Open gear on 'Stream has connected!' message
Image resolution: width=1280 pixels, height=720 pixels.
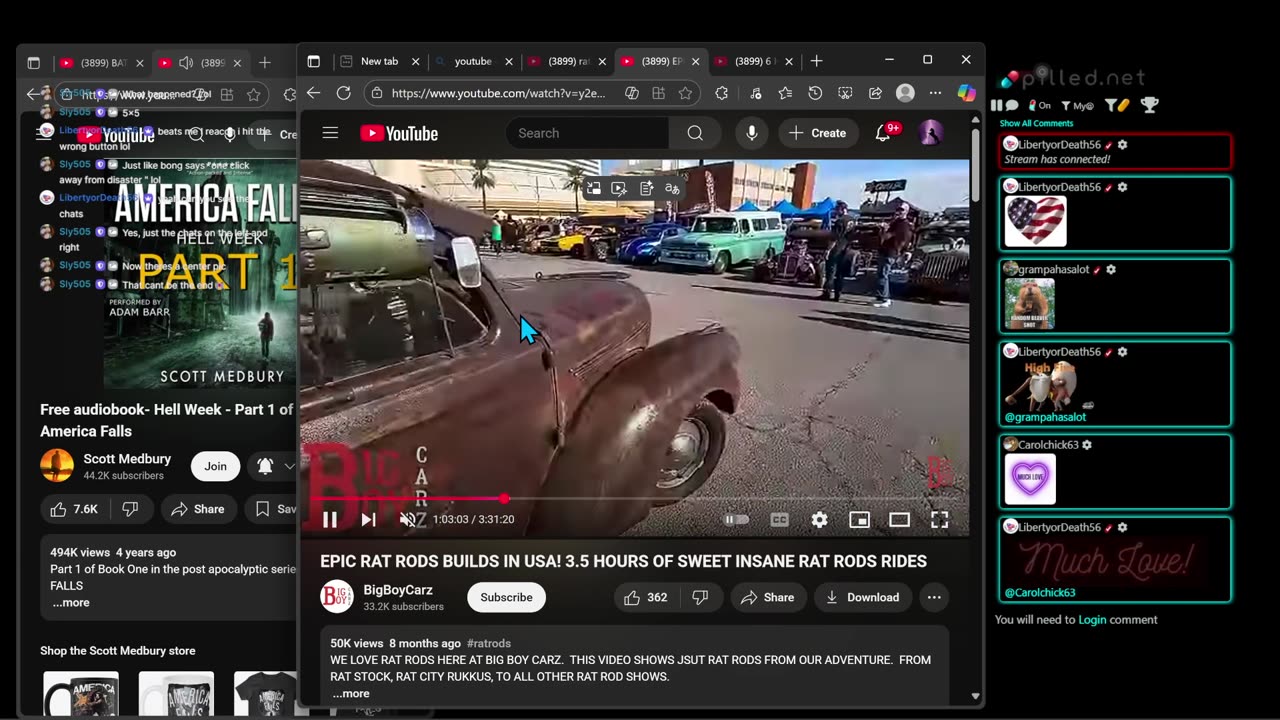click(1122, 145)
